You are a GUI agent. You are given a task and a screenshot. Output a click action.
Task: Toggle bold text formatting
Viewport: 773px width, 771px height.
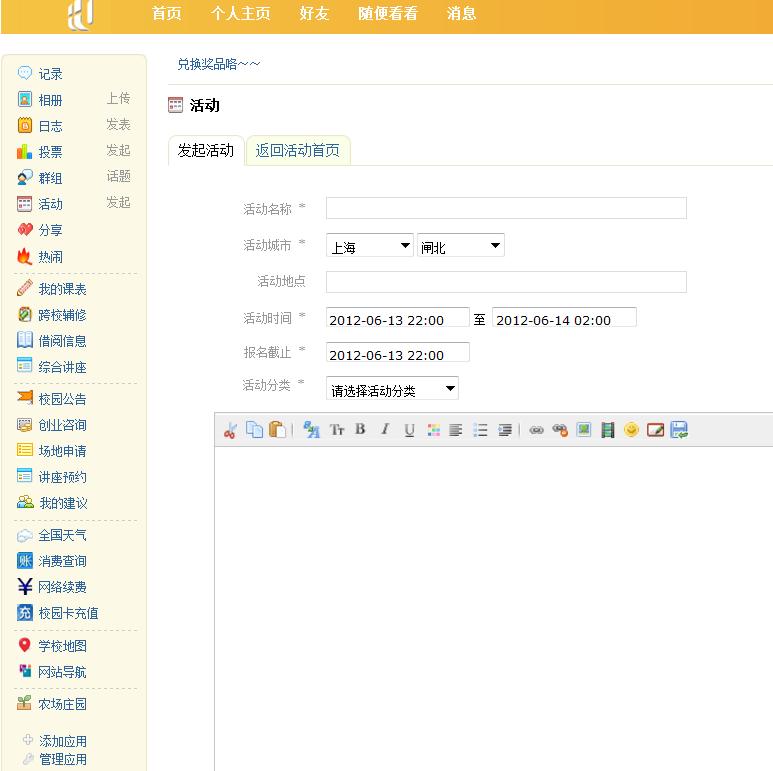[360, 430]
